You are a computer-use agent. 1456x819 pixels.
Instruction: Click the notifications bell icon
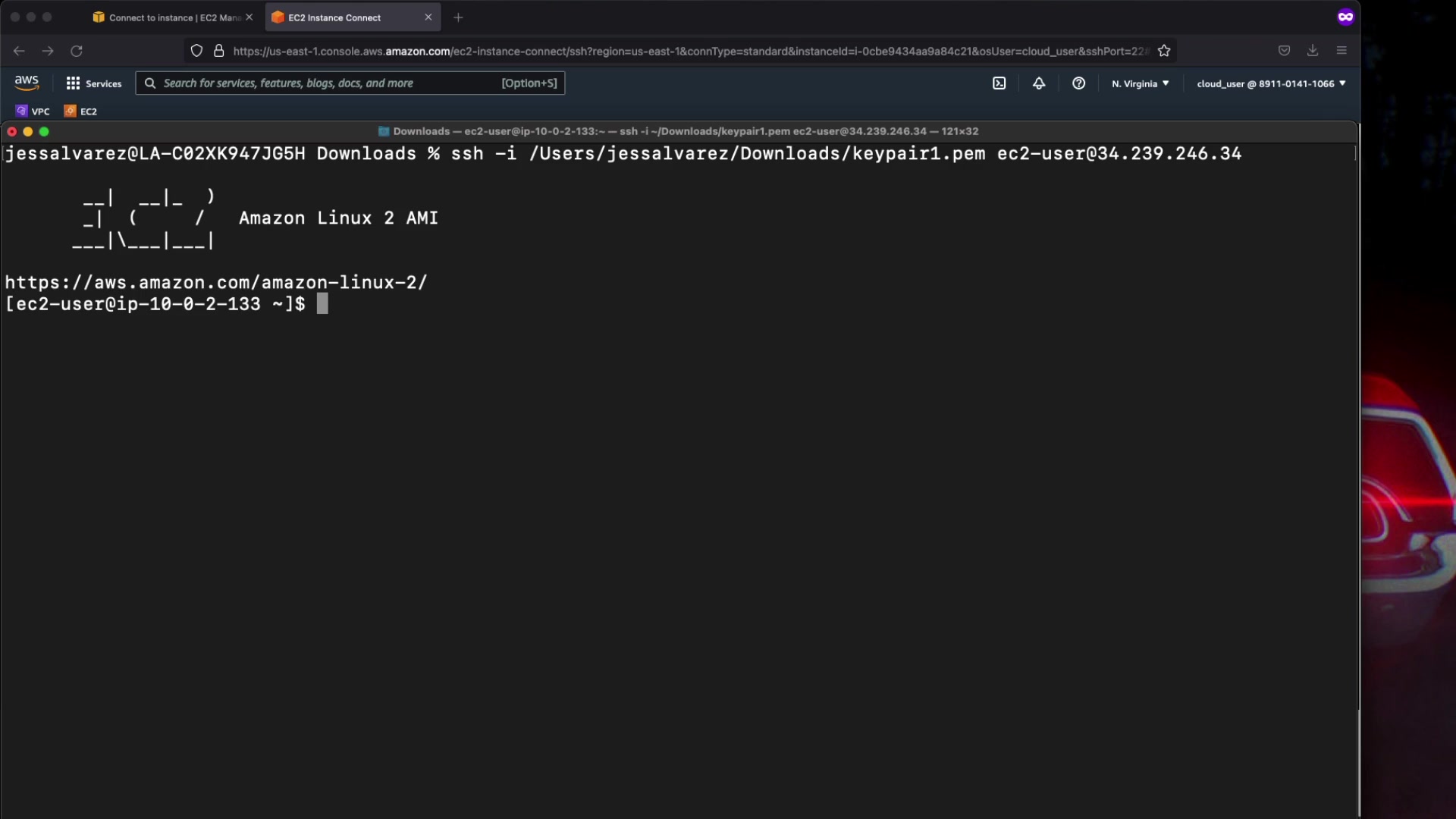pos(1039,83)
